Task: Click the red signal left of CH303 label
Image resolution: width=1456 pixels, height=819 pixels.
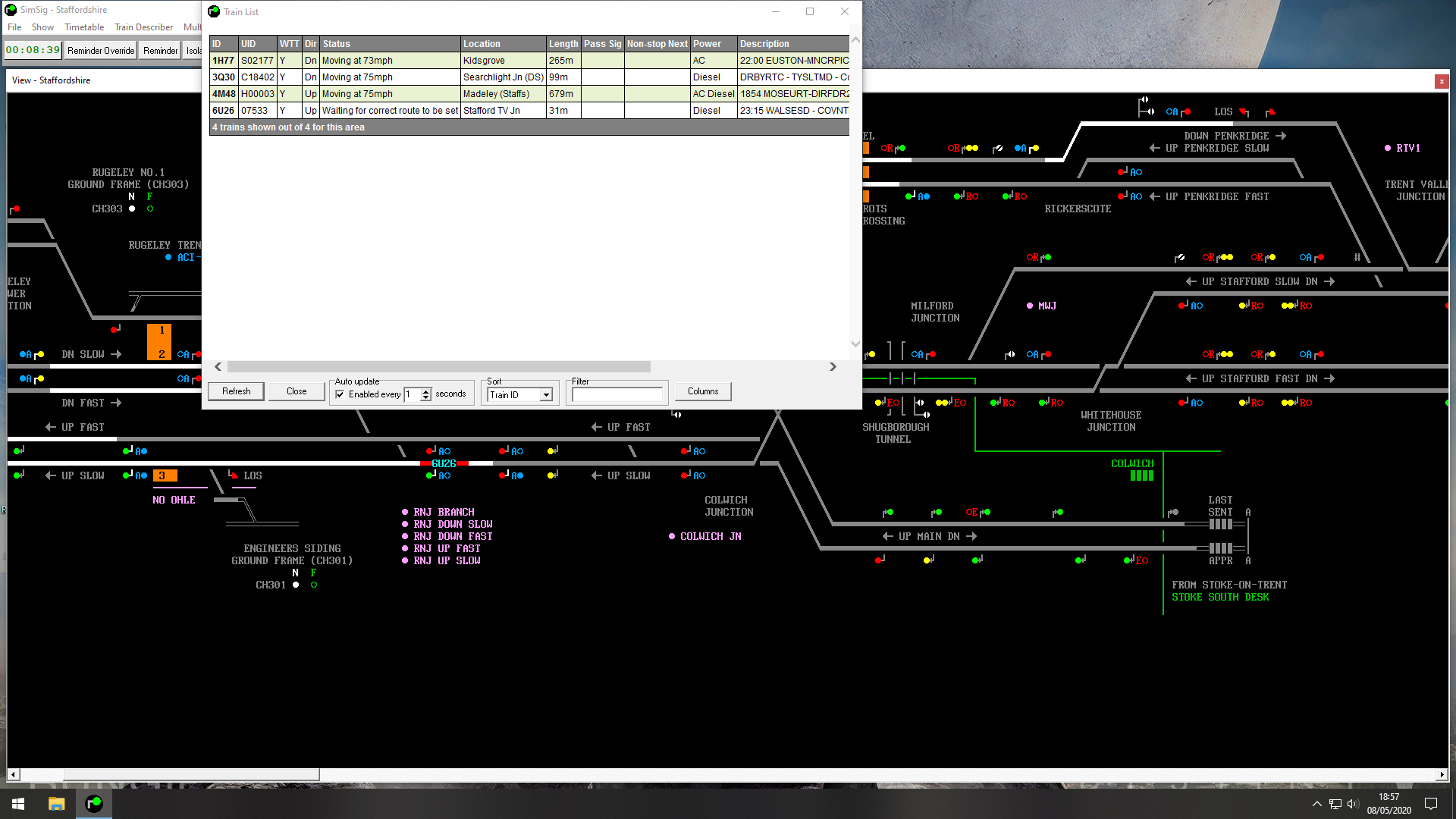Action: click(x=15, y=209)
